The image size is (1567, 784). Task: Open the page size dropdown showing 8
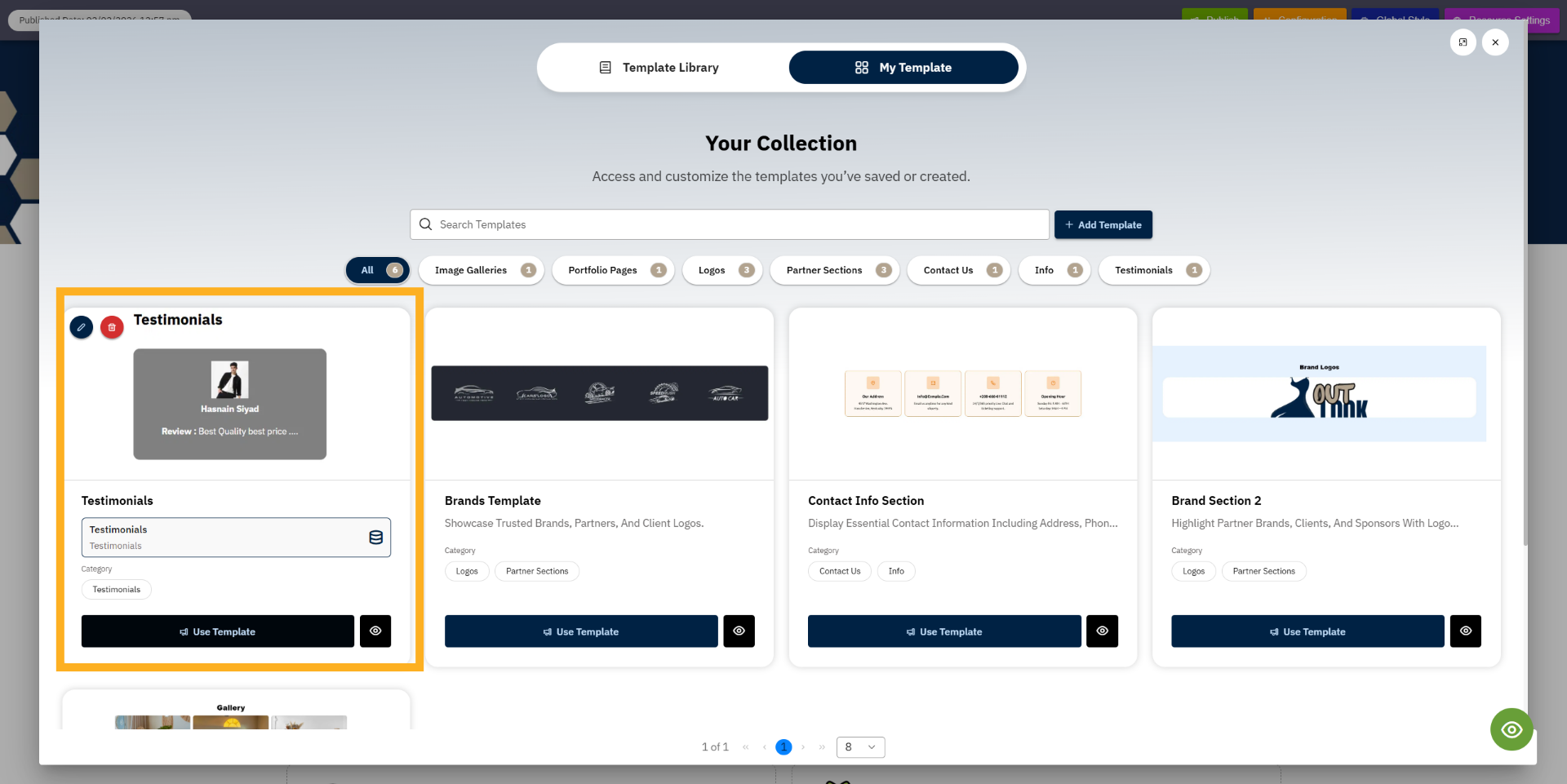860,746
